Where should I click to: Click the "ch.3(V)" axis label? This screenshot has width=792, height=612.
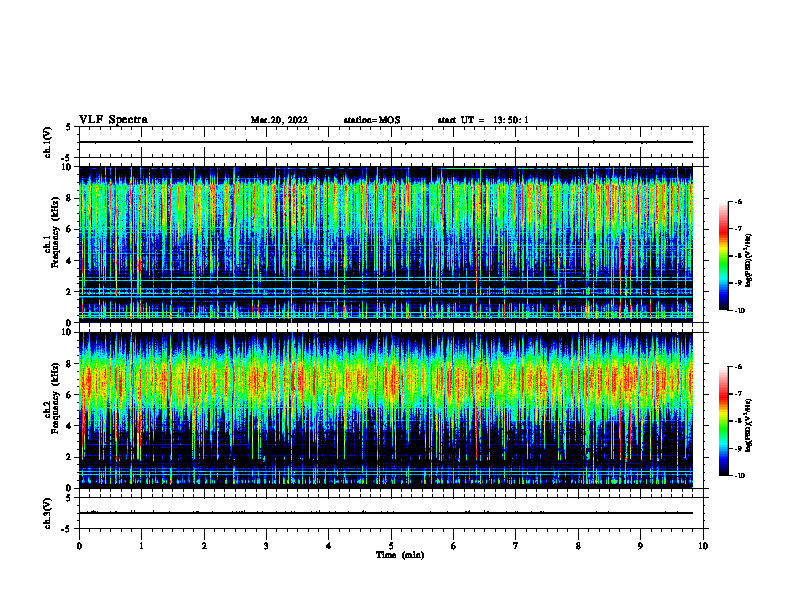pyautogui.click(x=48, y=513)
